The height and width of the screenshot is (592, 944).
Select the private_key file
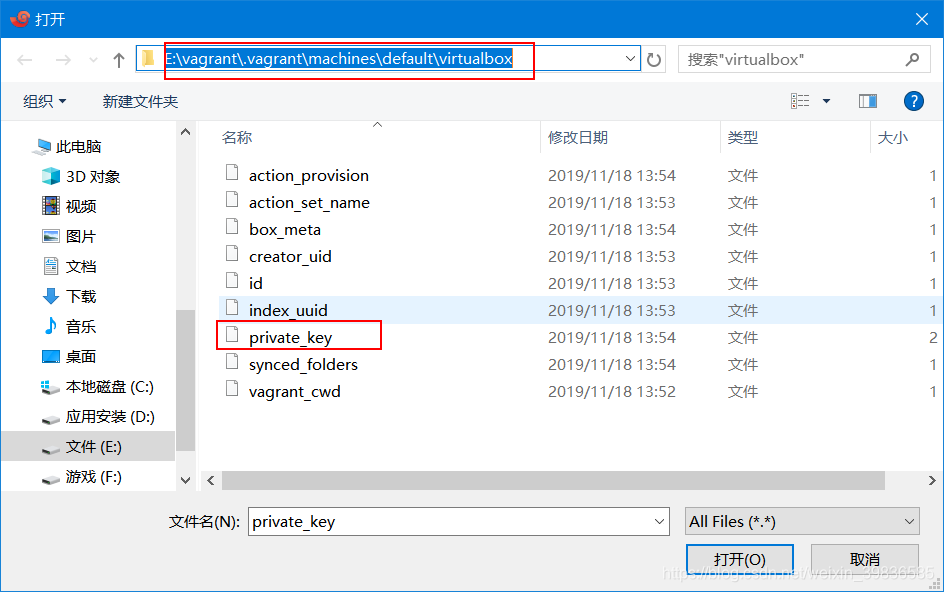tap(291, 338)
